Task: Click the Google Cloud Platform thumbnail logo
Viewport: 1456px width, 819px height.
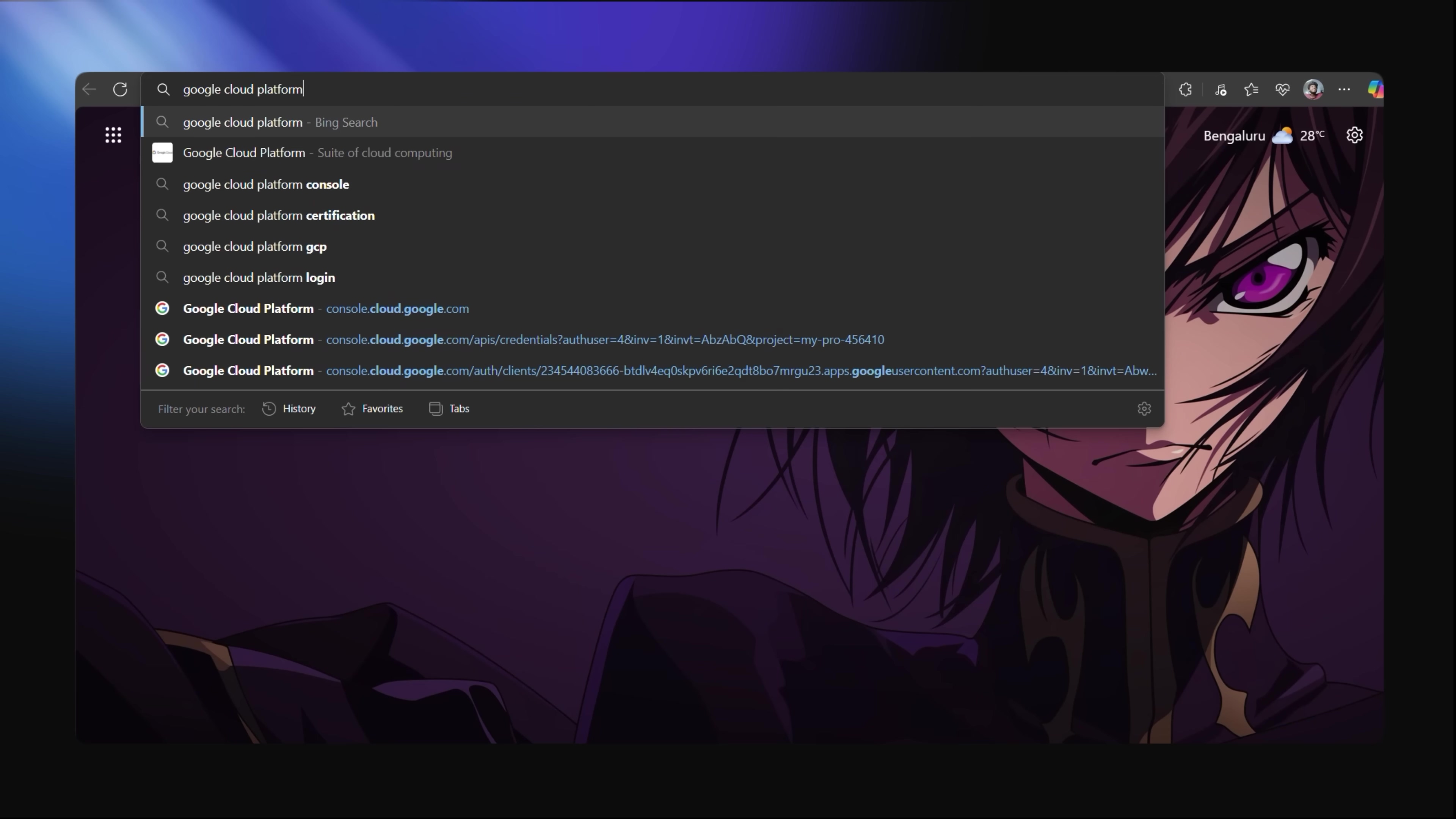Action: pyautogui.click(x=162, y=152)
